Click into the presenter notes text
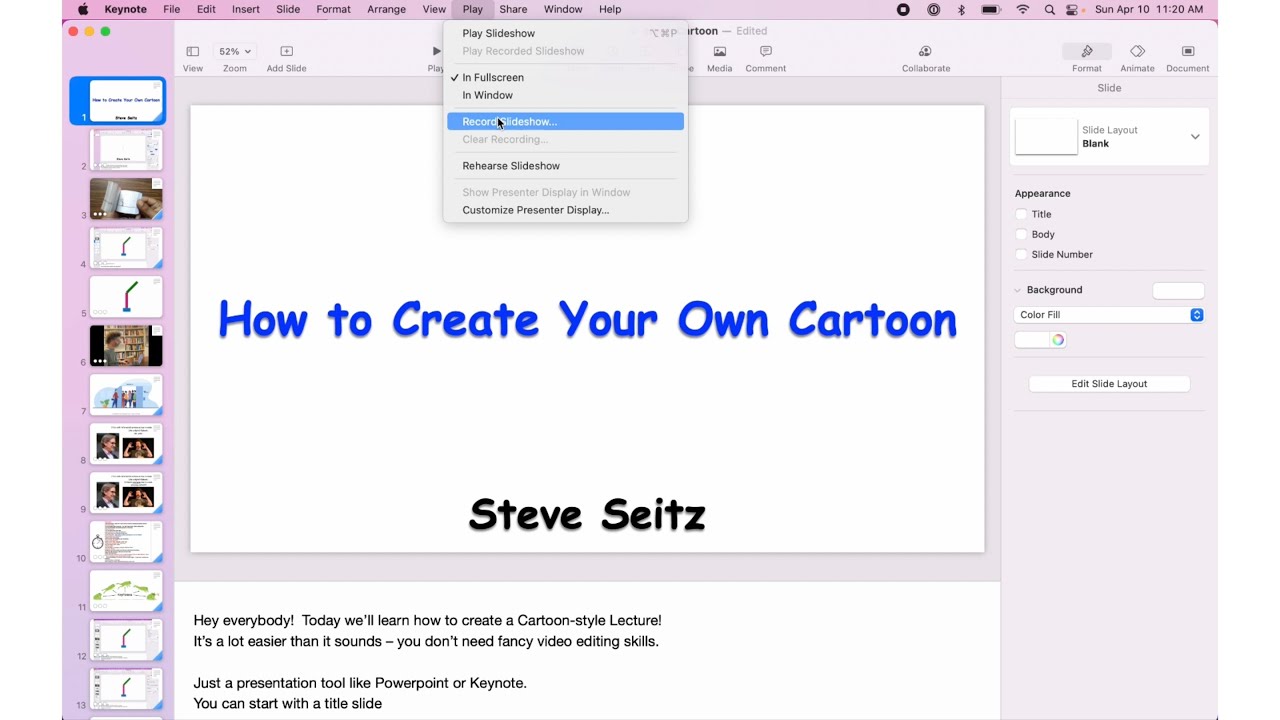 click(427, 662)
